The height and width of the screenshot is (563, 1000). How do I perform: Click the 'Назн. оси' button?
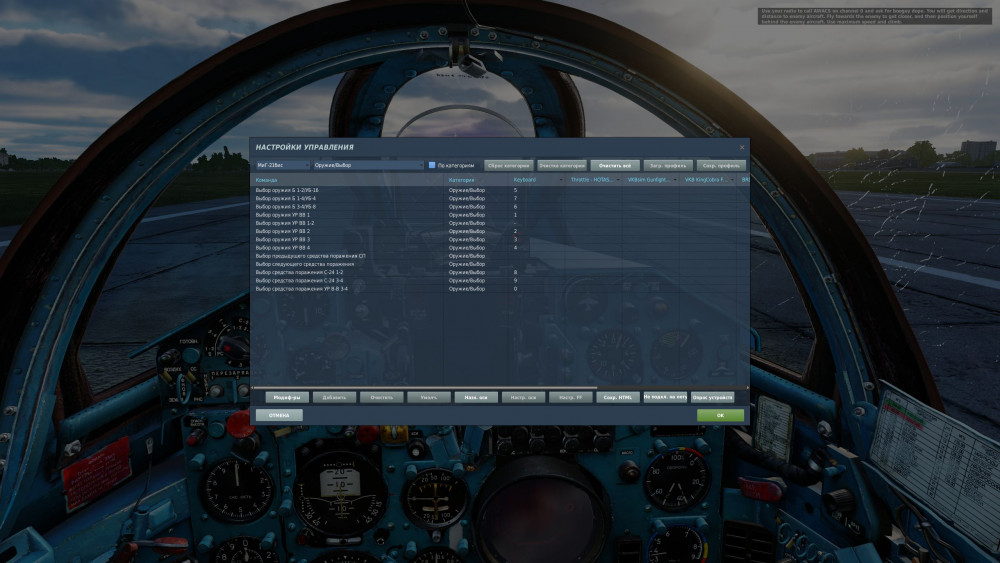coord(476,397)
